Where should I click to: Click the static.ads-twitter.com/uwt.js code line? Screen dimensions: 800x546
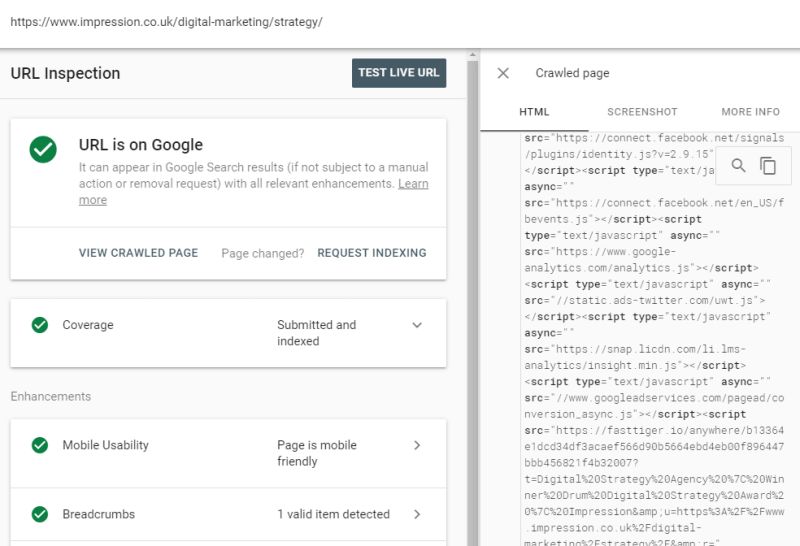644,301
